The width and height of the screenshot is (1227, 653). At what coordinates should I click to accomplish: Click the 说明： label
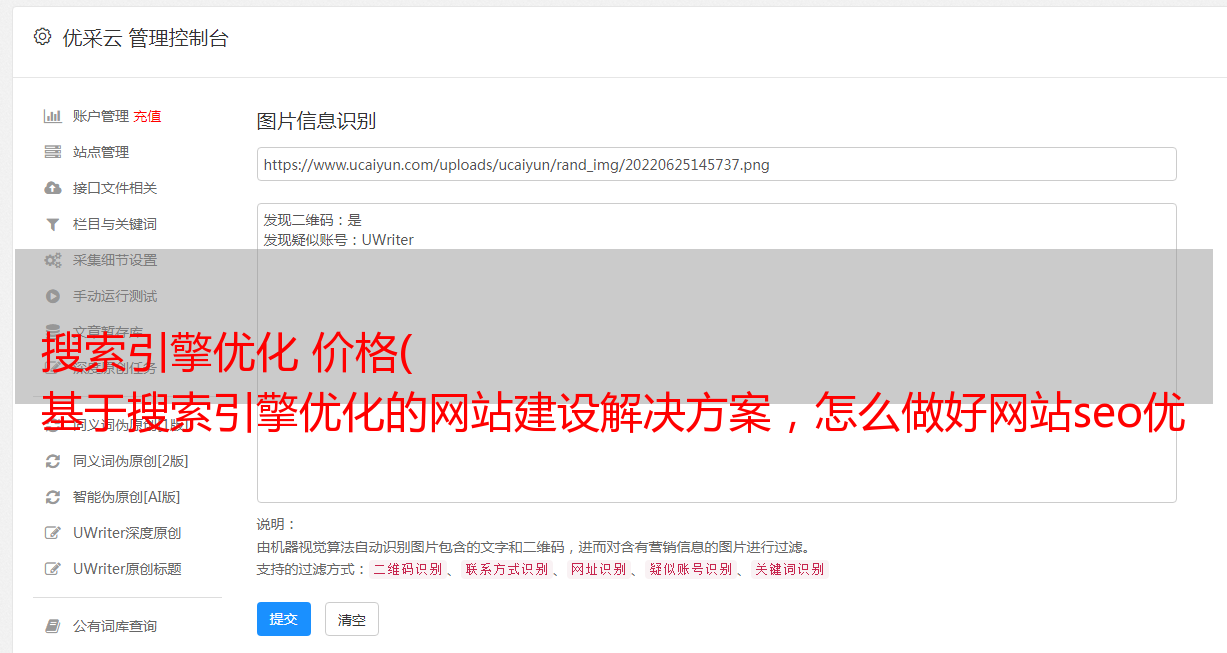277,524
